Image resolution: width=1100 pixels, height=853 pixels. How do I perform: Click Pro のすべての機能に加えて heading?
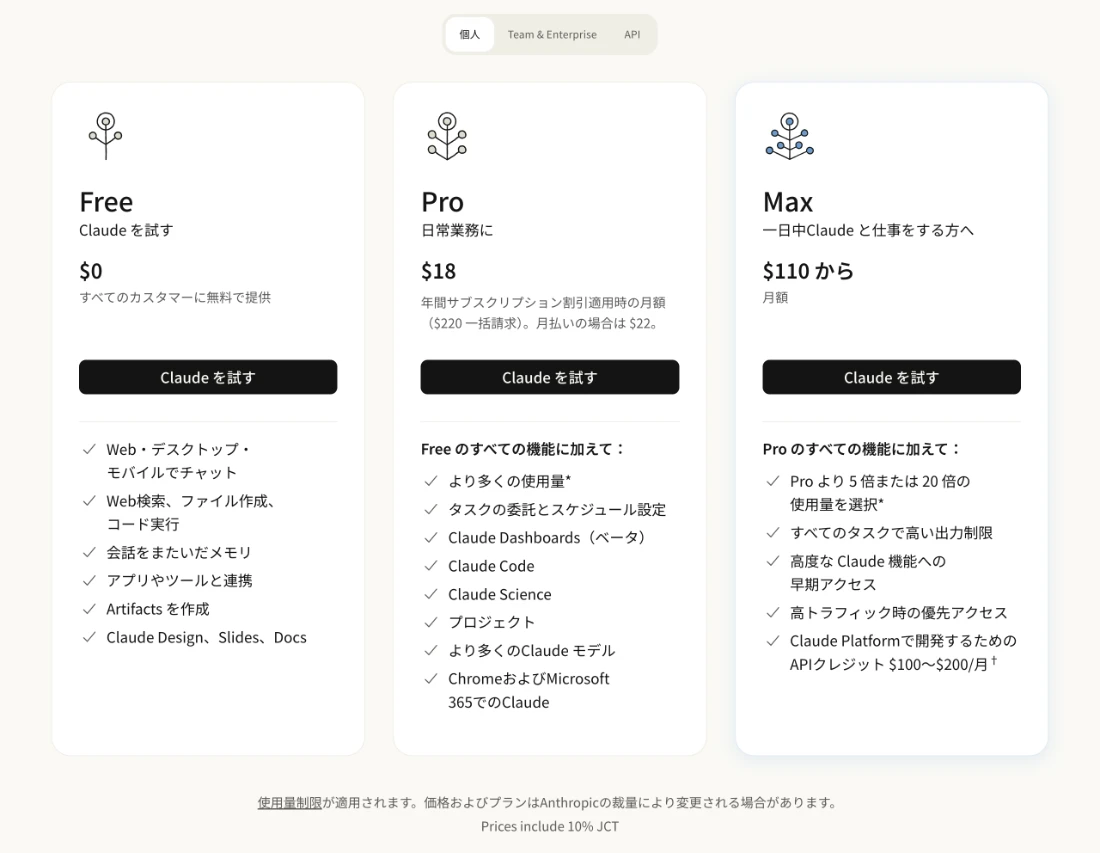point(862,449)
